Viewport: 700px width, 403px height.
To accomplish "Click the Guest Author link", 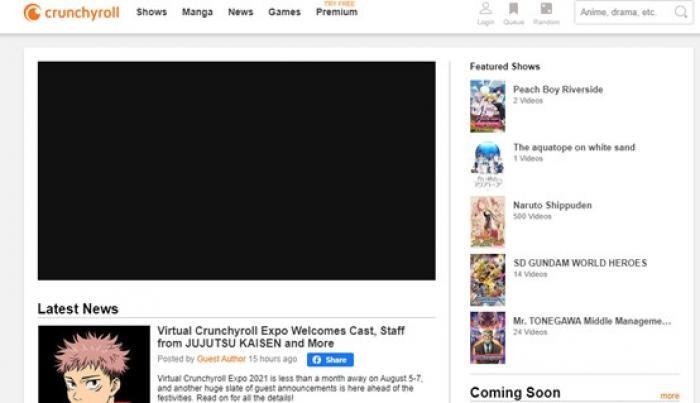I will click(221, 359).
